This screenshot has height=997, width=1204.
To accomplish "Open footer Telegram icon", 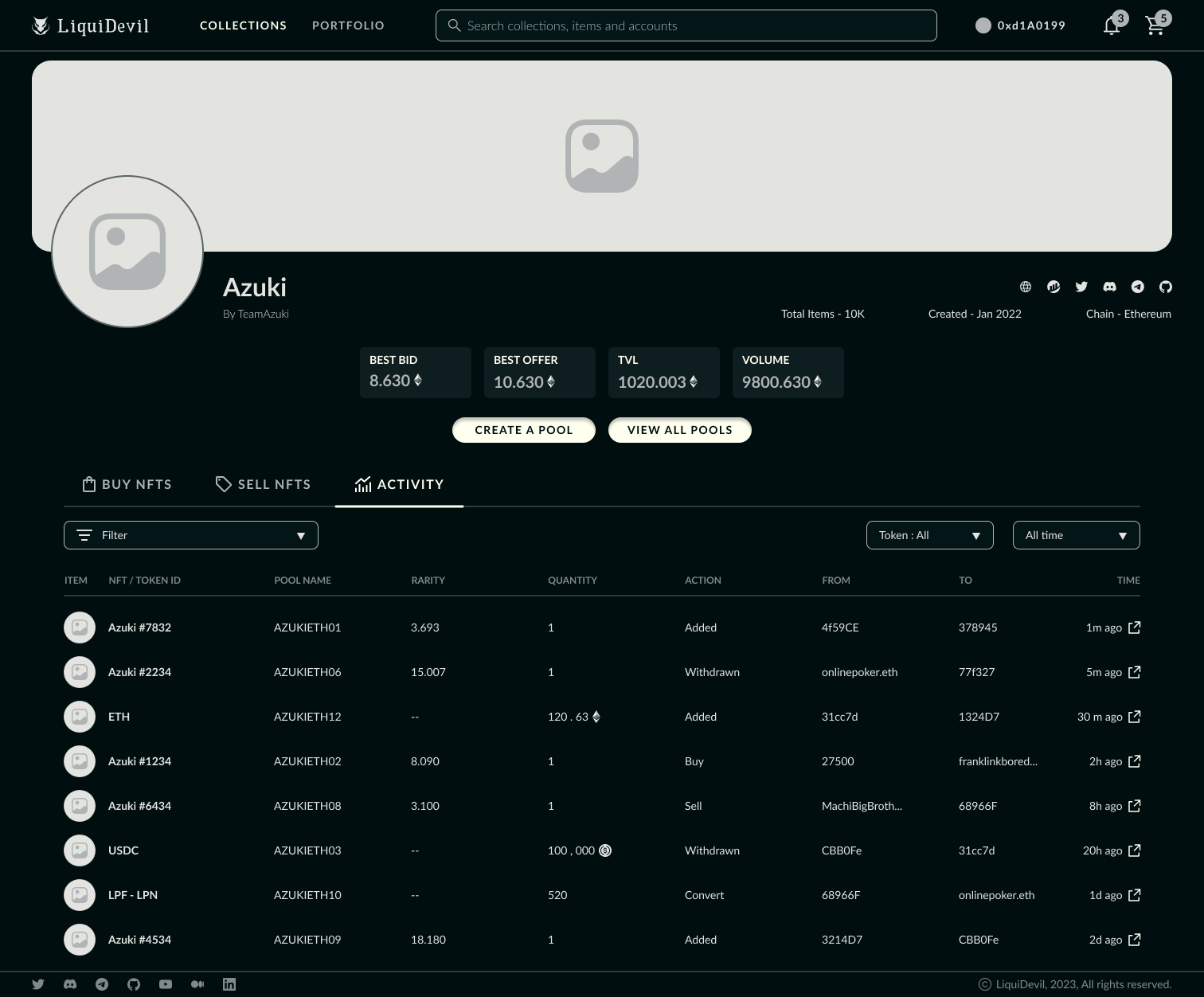I will tap(102, 984).
